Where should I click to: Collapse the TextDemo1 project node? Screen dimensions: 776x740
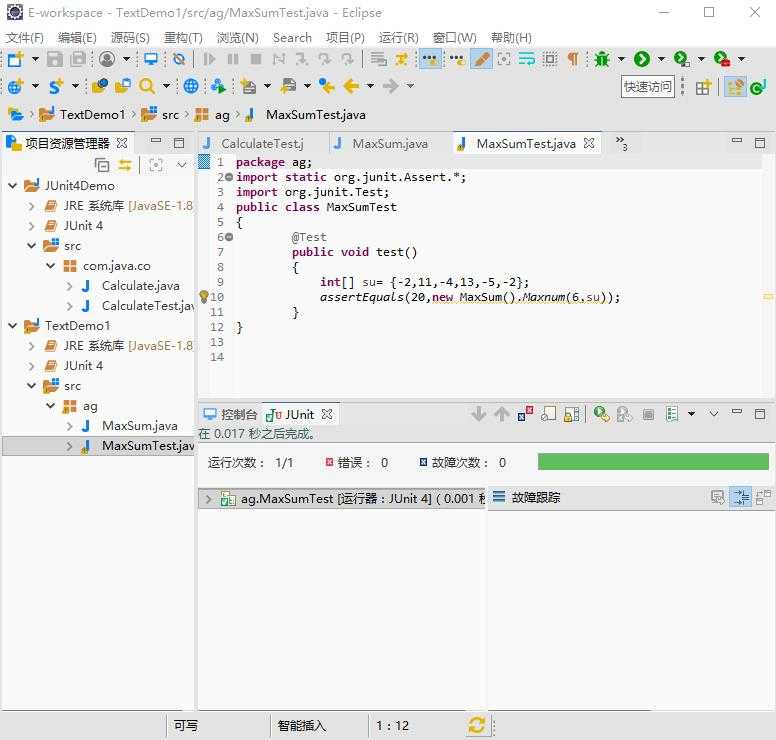[x=13, y=326]
